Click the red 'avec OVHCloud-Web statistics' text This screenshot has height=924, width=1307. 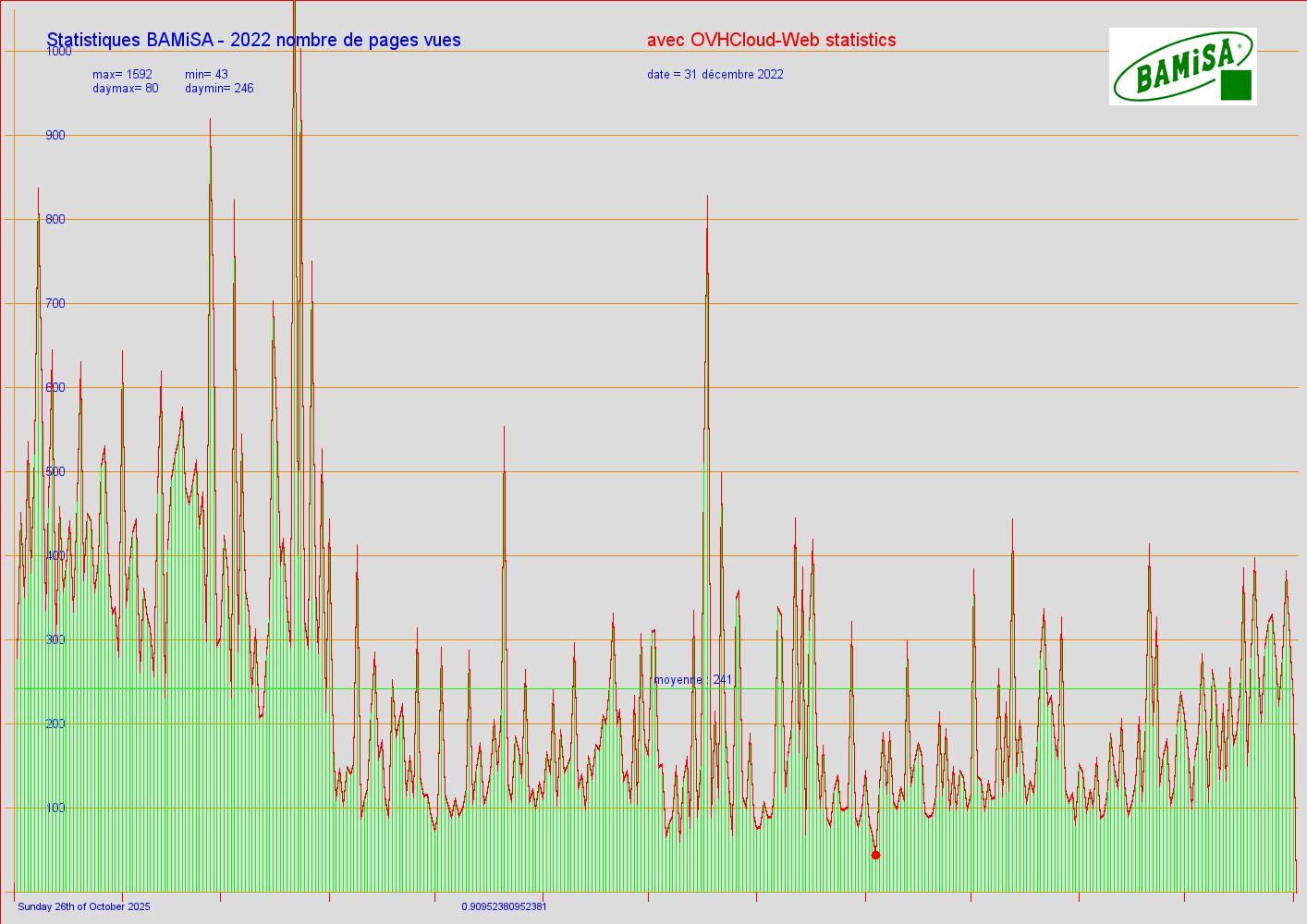771,40
